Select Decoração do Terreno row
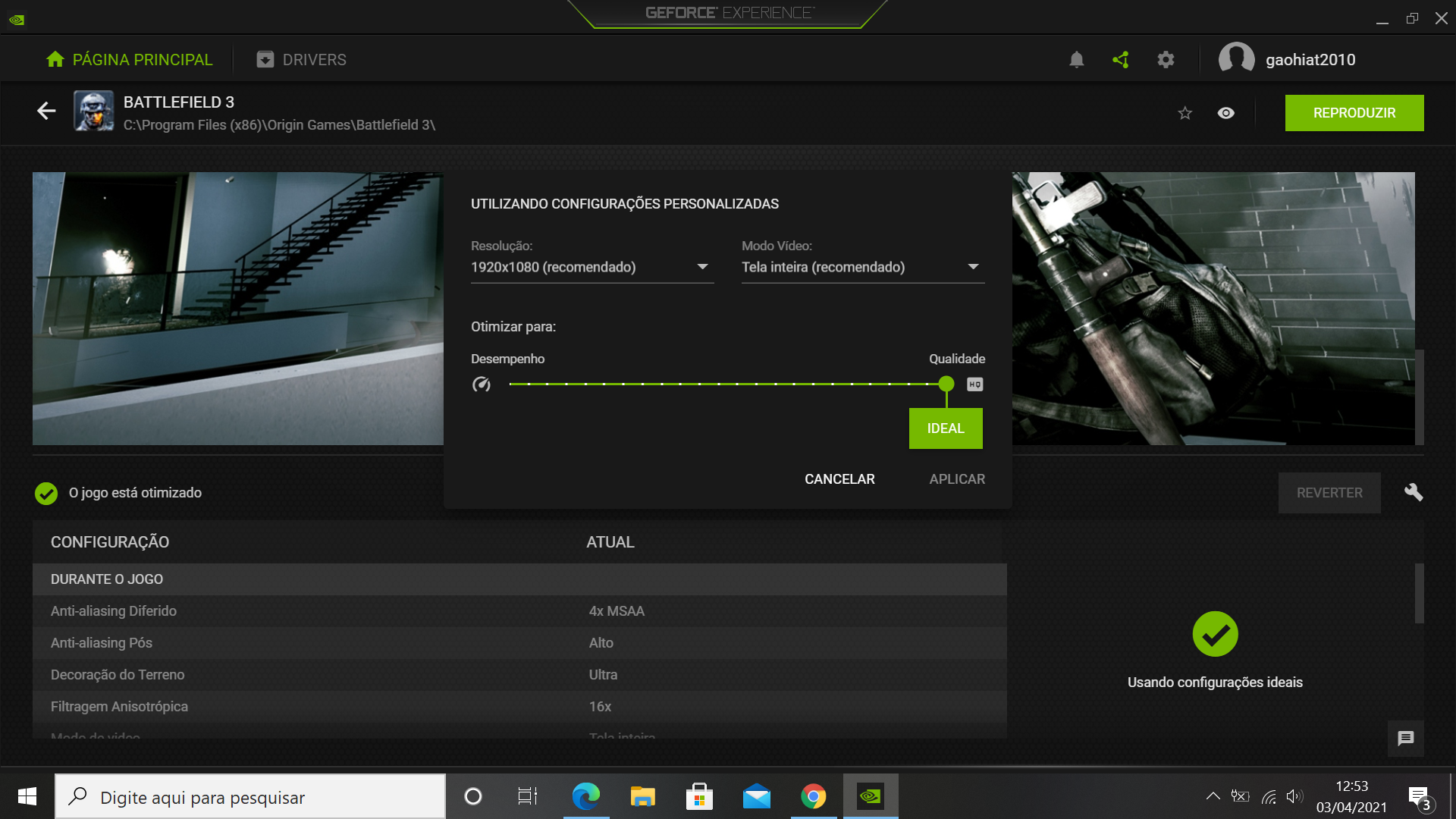 (519, 675)
